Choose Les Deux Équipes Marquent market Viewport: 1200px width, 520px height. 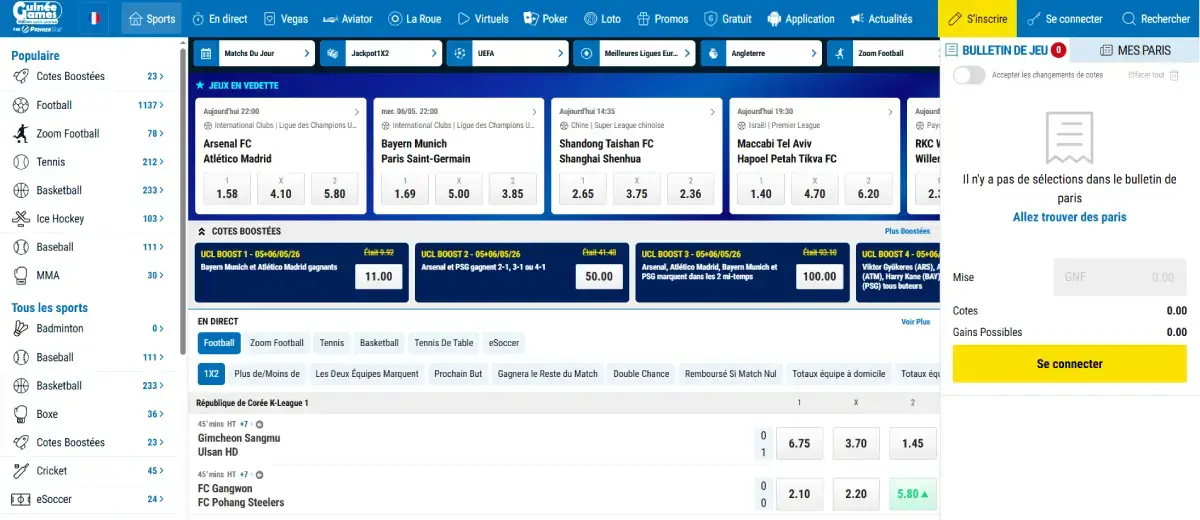[x=367, y=374]
